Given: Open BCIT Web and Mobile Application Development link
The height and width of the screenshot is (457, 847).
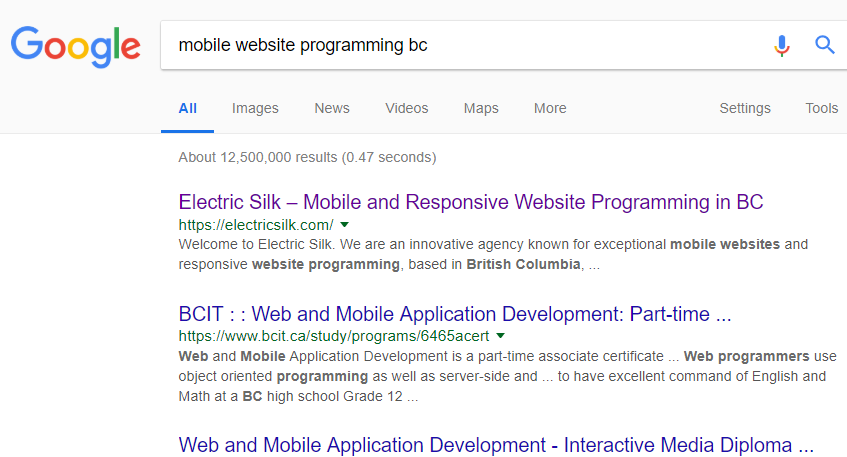Looking at the screenshot, I should click(455, 314).
